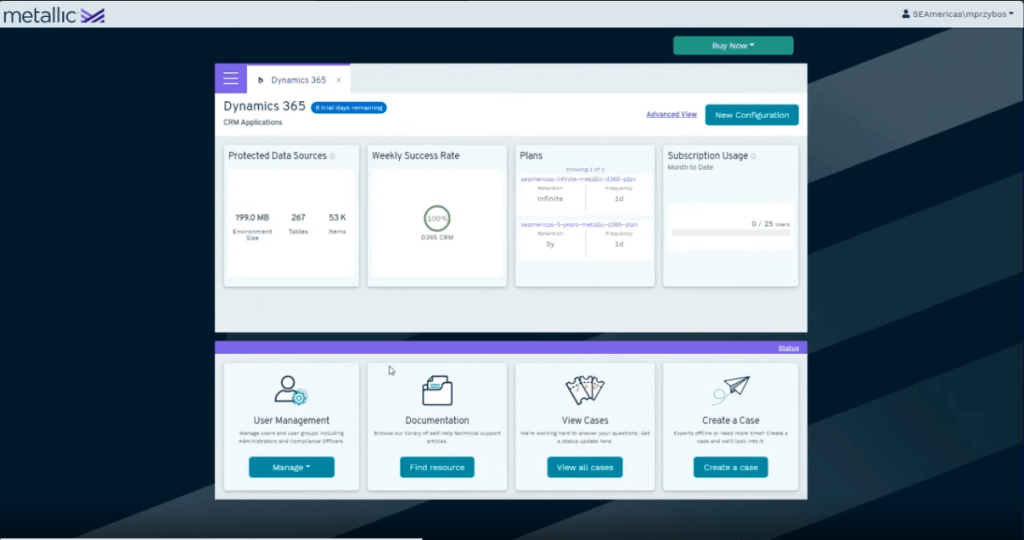Click the Create a Case heading
Image resolution: width=1024 pixels, height=540 pixels.
coord(731,421)
